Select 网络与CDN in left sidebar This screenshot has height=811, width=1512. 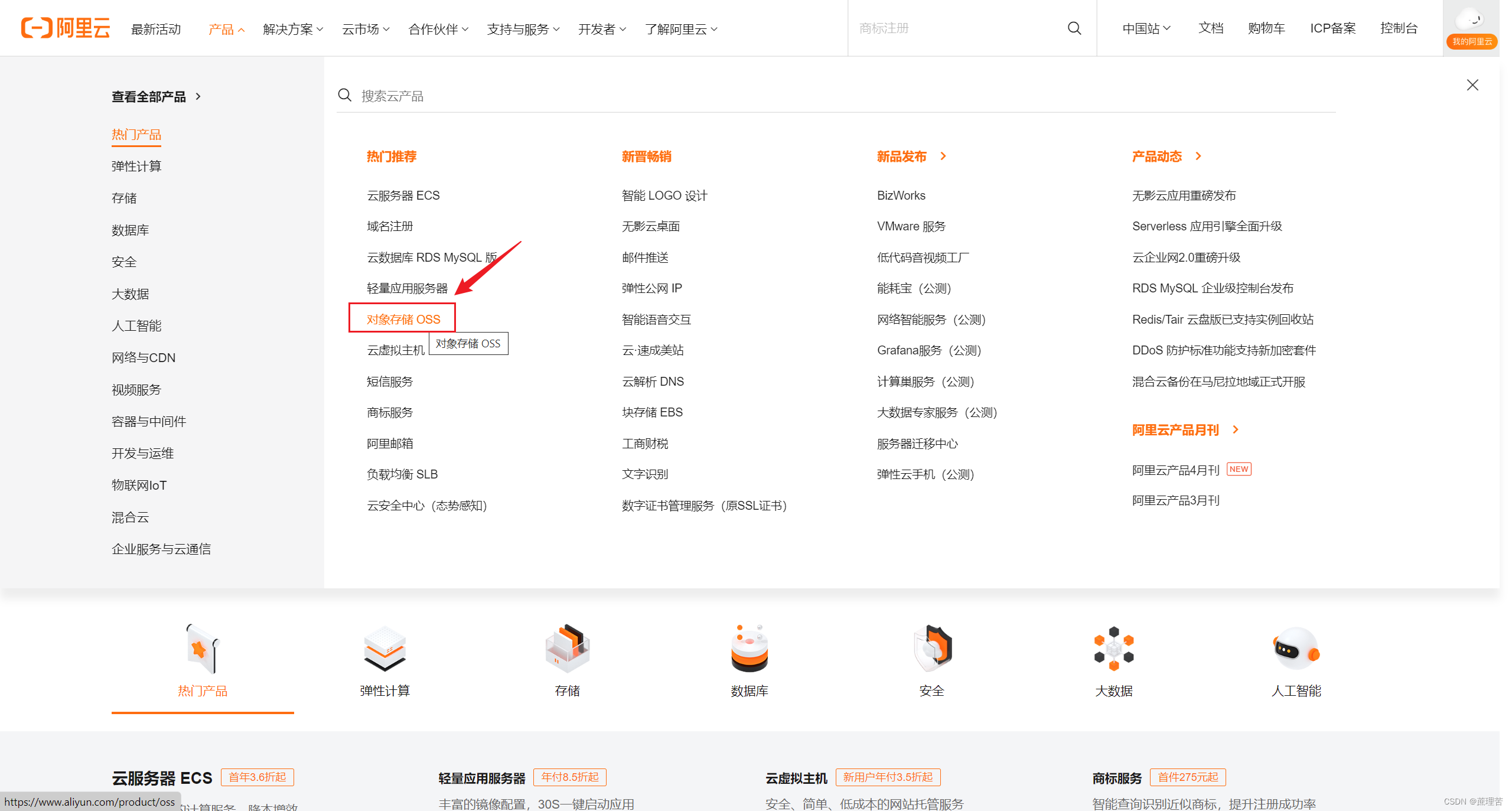144,357
